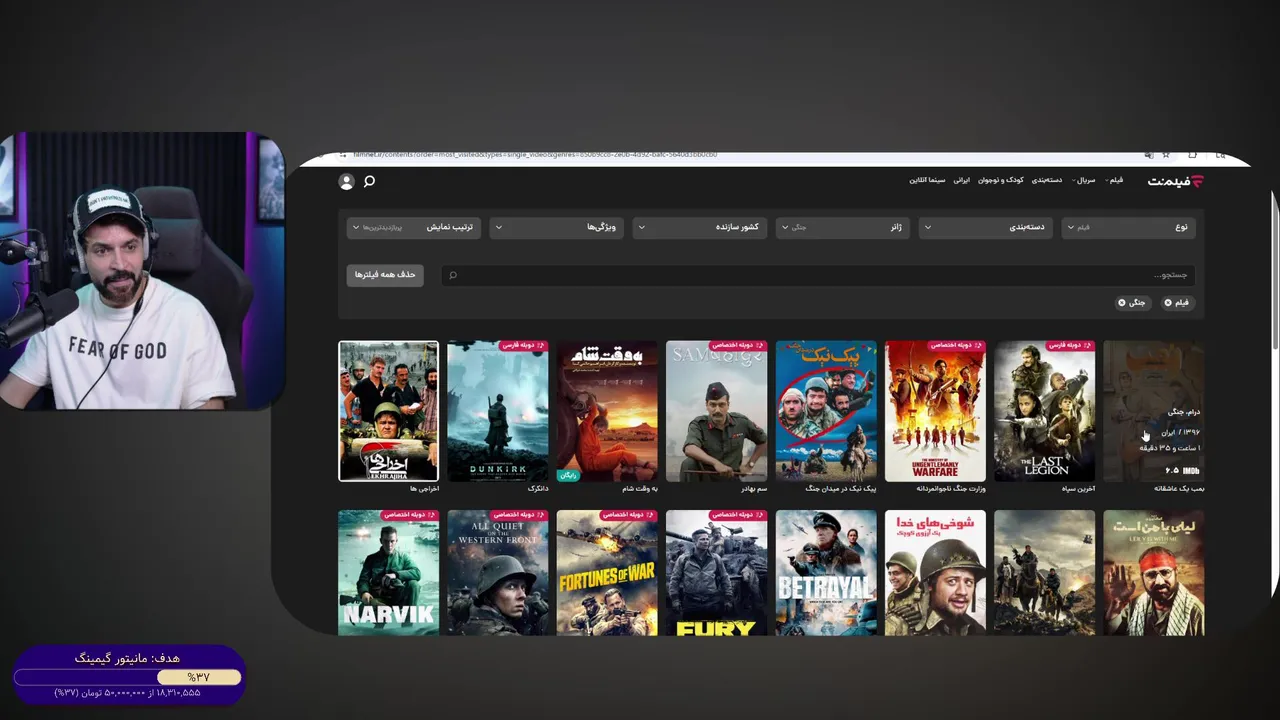Open the ژانر genre dropdown
This screenshot has width=1280, height=720.
click(842, 227)
